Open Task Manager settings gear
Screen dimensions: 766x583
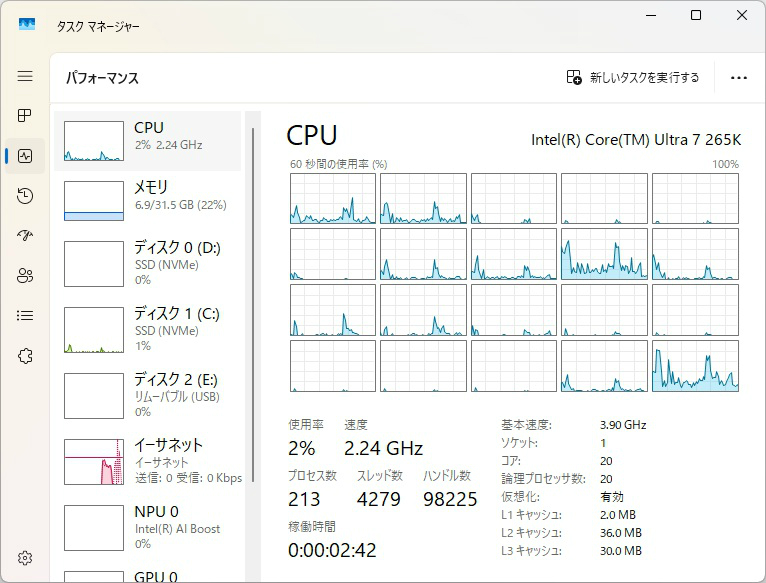(x=25, y=558)
